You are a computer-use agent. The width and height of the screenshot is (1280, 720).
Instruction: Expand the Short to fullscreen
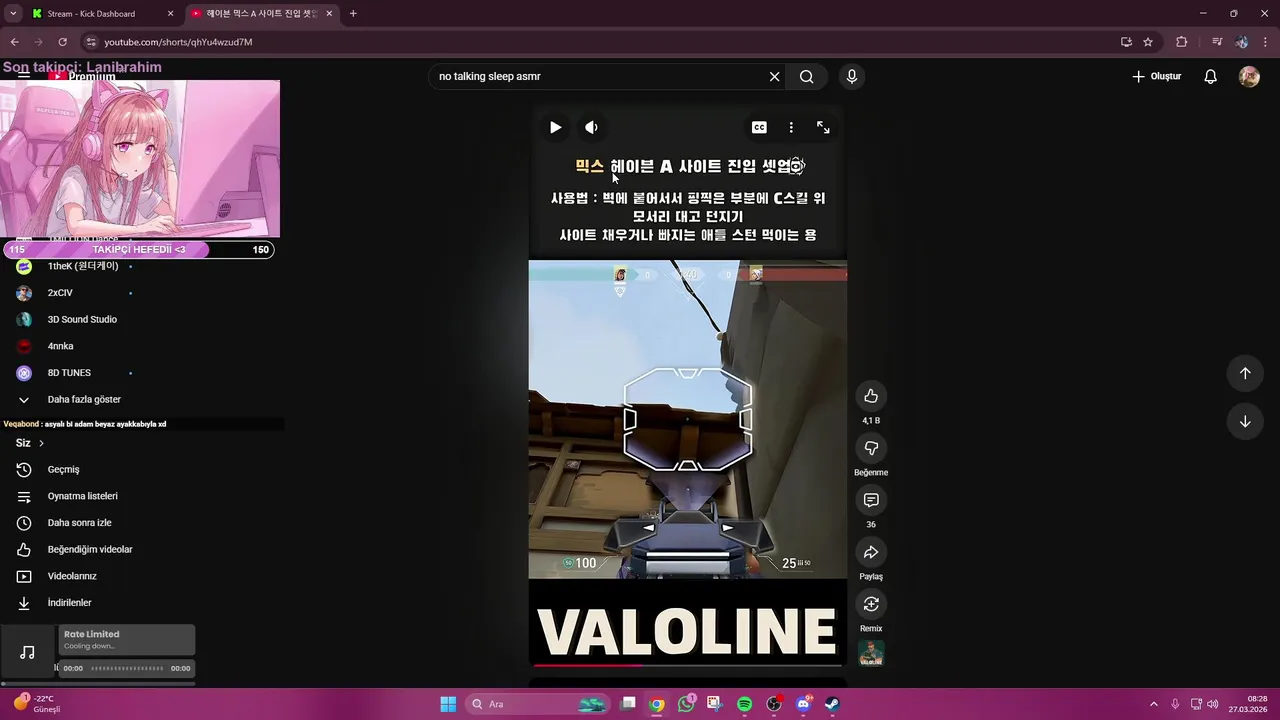click(823, 127)
